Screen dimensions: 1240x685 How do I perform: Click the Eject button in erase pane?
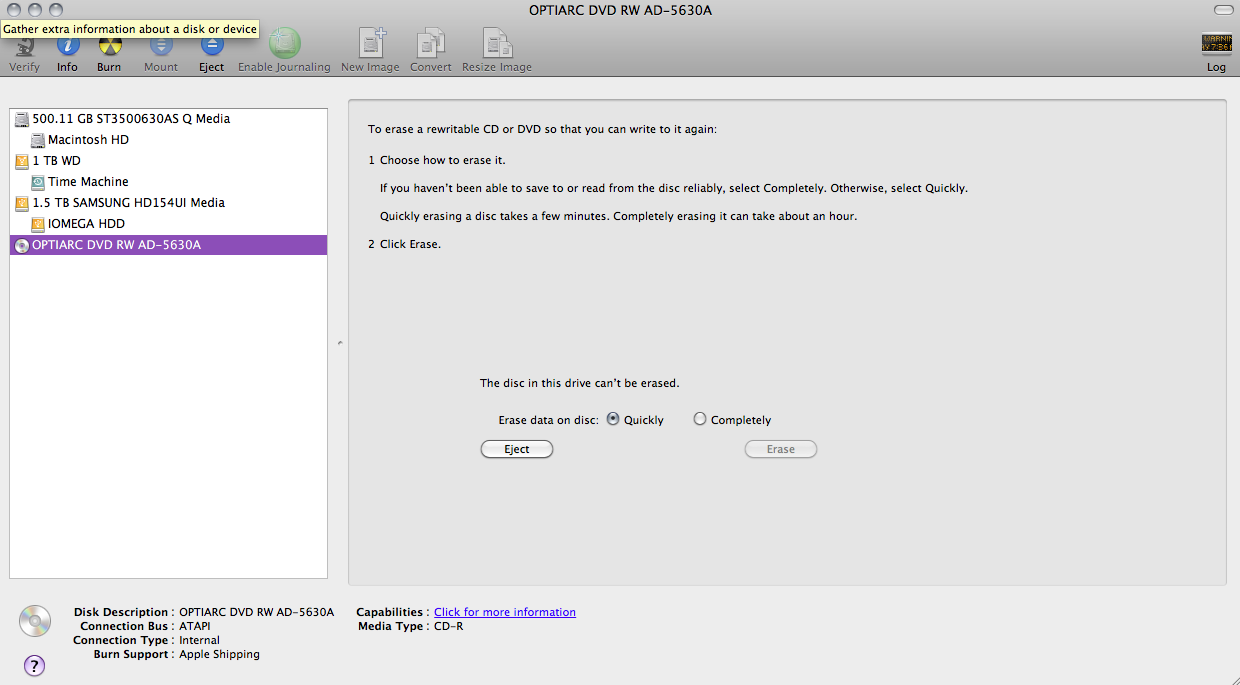click(517, 449)
